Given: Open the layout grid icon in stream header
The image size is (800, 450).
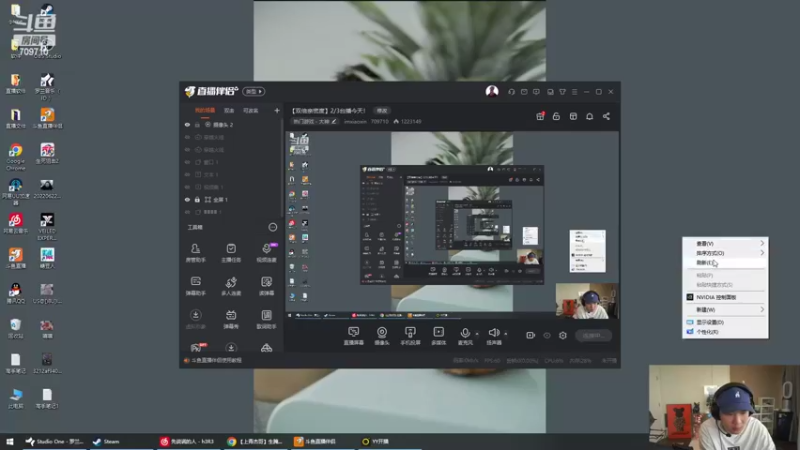Looking at the screenshot, I should click(573, 116).
